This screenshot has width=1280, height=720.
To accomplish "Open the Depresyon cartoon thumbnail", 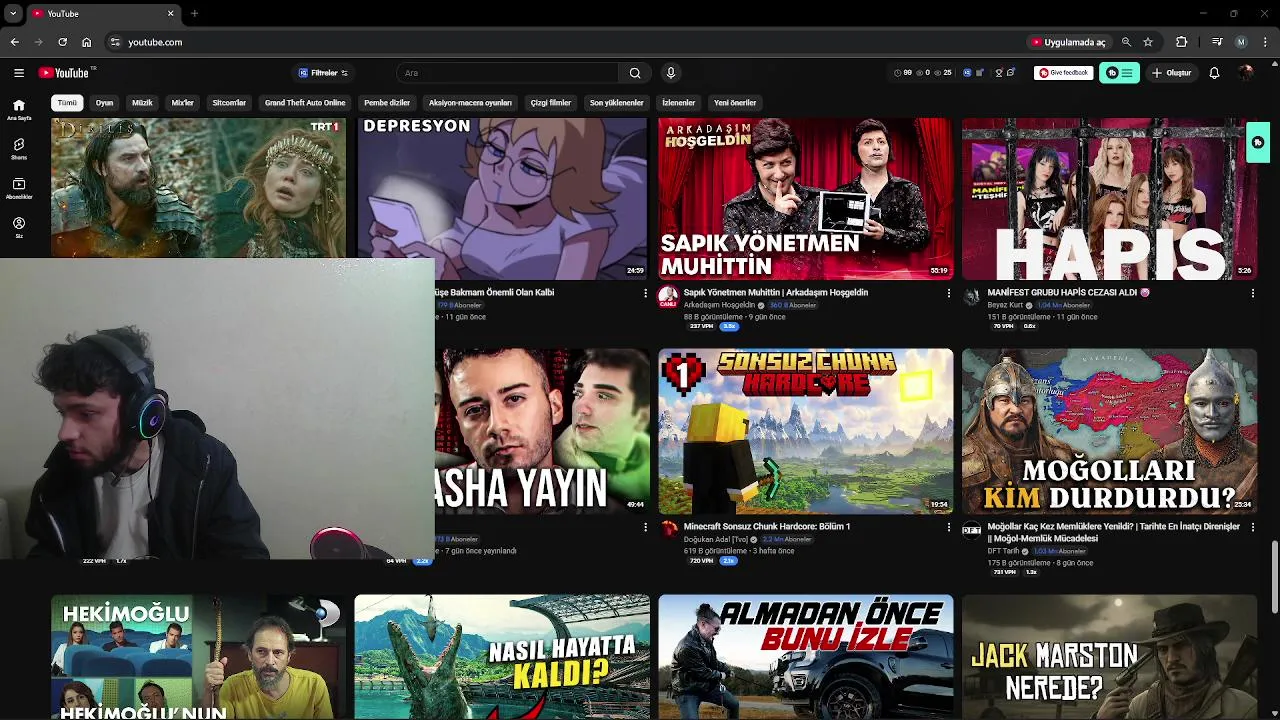I will [x=502, y=199].
